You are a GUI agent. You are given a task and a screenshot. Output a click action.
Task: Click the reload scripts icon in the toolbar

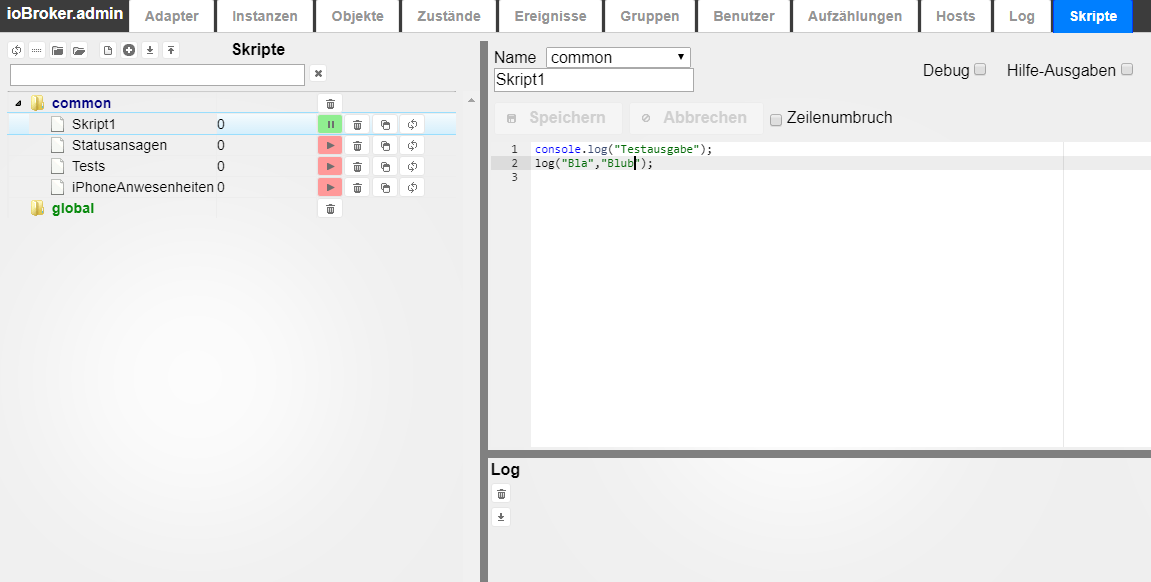click(16, 50)
